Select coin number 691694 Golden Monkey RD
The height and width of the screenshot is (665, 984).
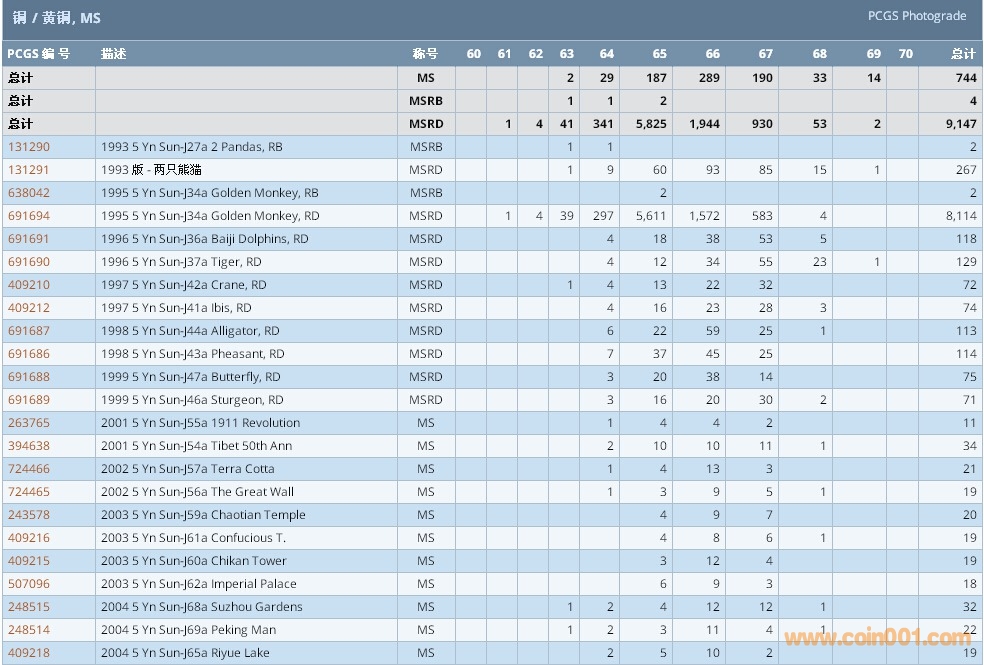coord(29,216)
